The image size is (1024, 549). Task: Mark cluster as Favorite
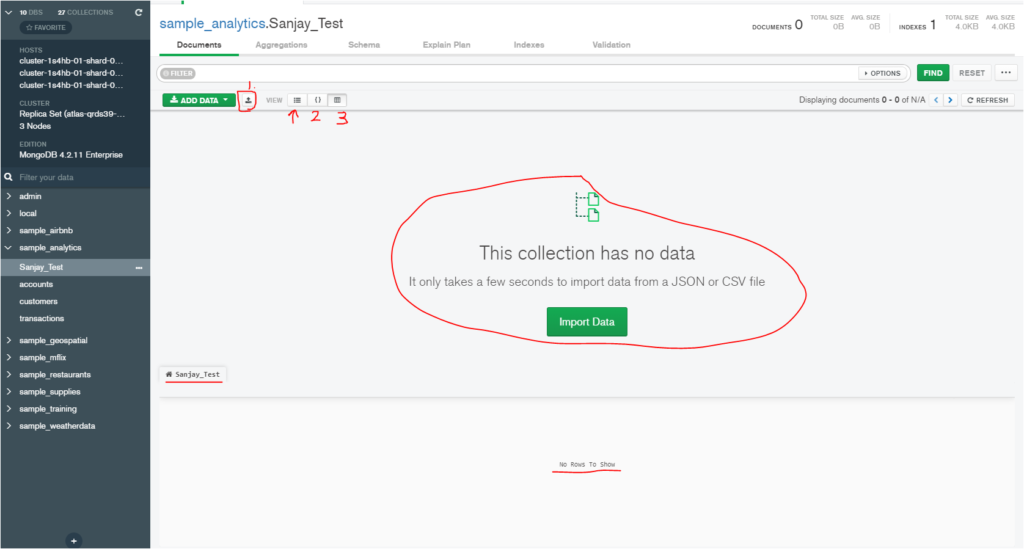[46, 27]
